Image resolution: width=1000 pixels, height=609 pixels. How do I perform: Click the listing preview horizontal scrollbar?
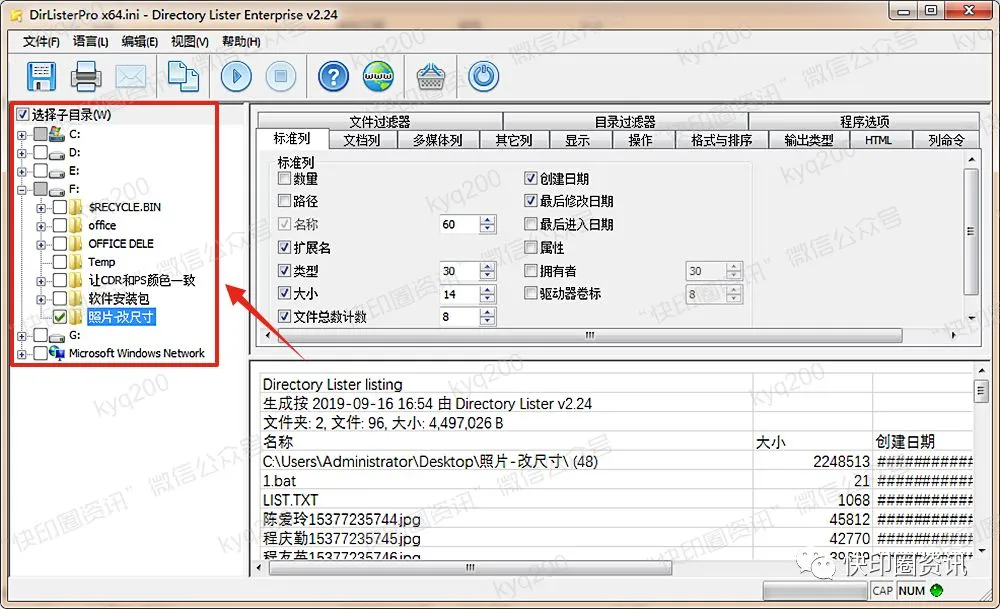[x=471, y=567]
